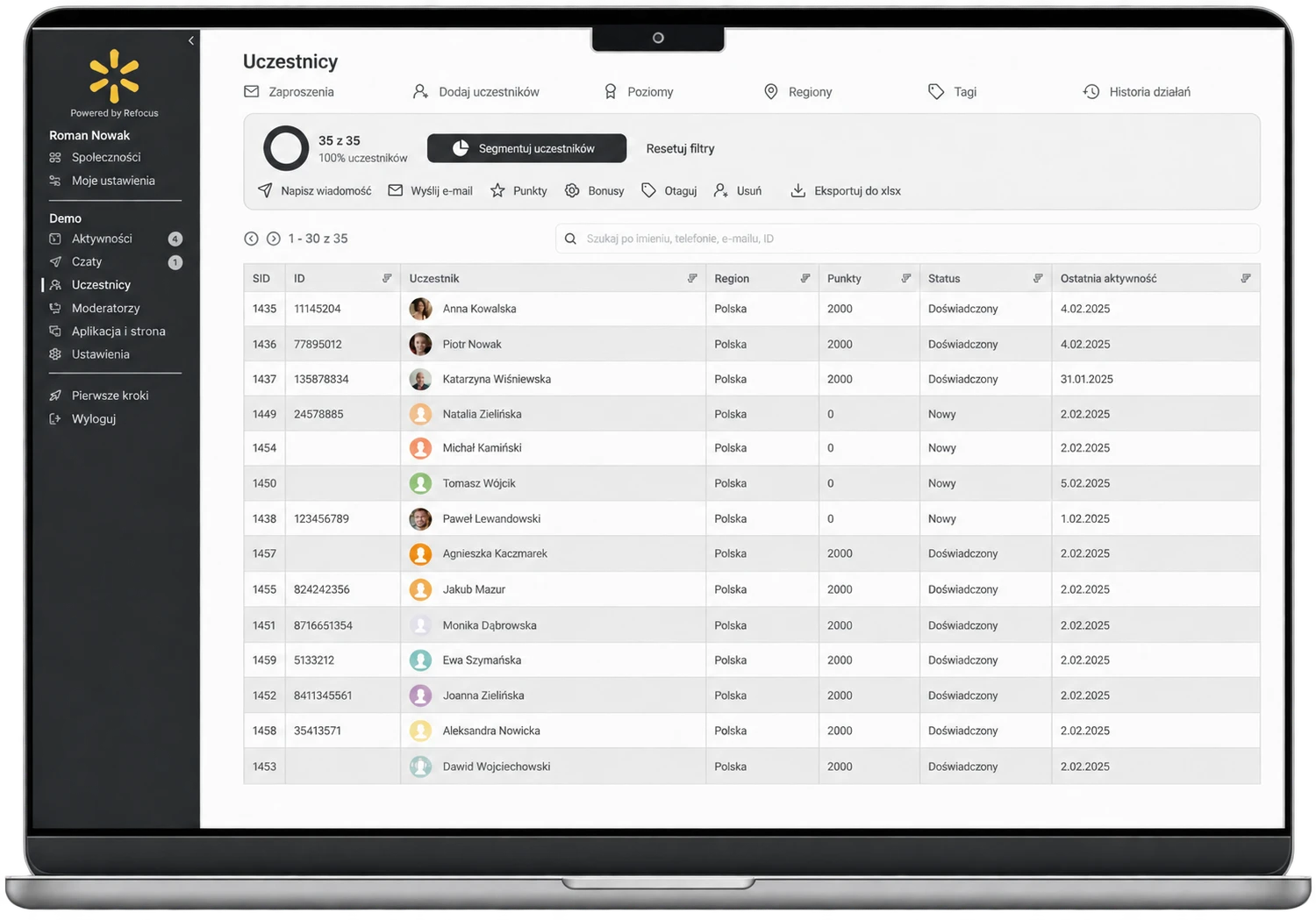
Task: Open Zaproszenia envelope icon
Action: coord(251,91)
